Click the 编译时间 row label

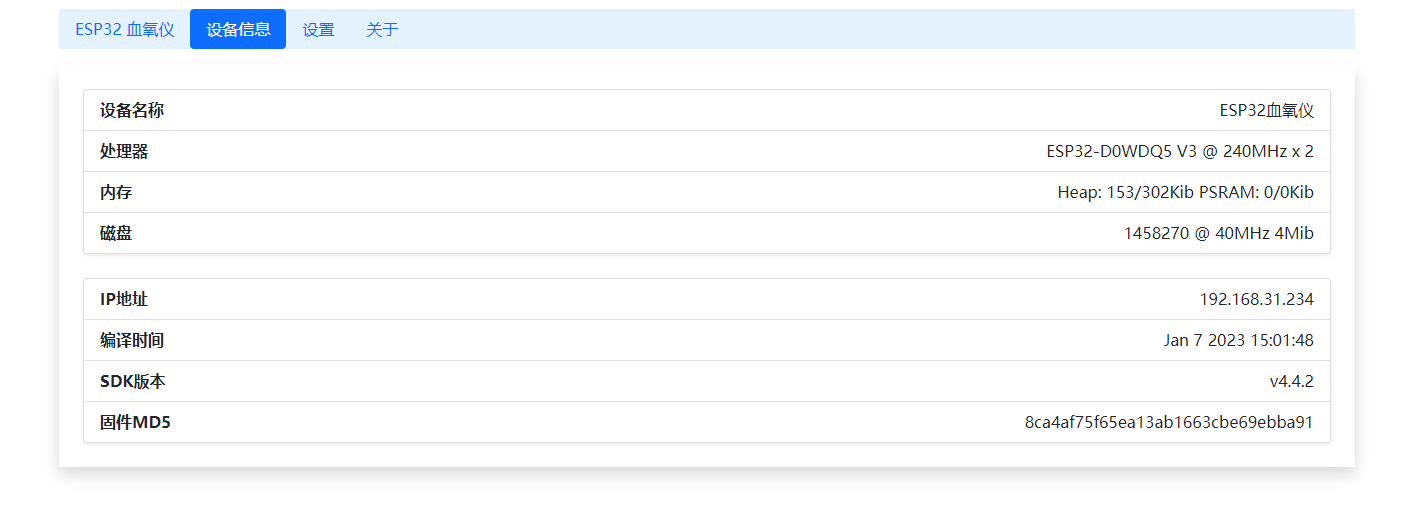[132, 341]
